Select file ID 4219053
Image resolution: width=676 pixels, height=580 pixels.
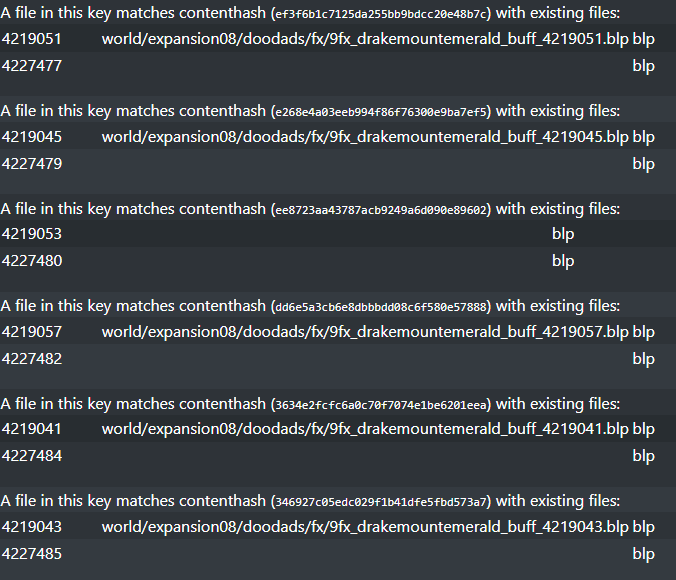(31, 234)
